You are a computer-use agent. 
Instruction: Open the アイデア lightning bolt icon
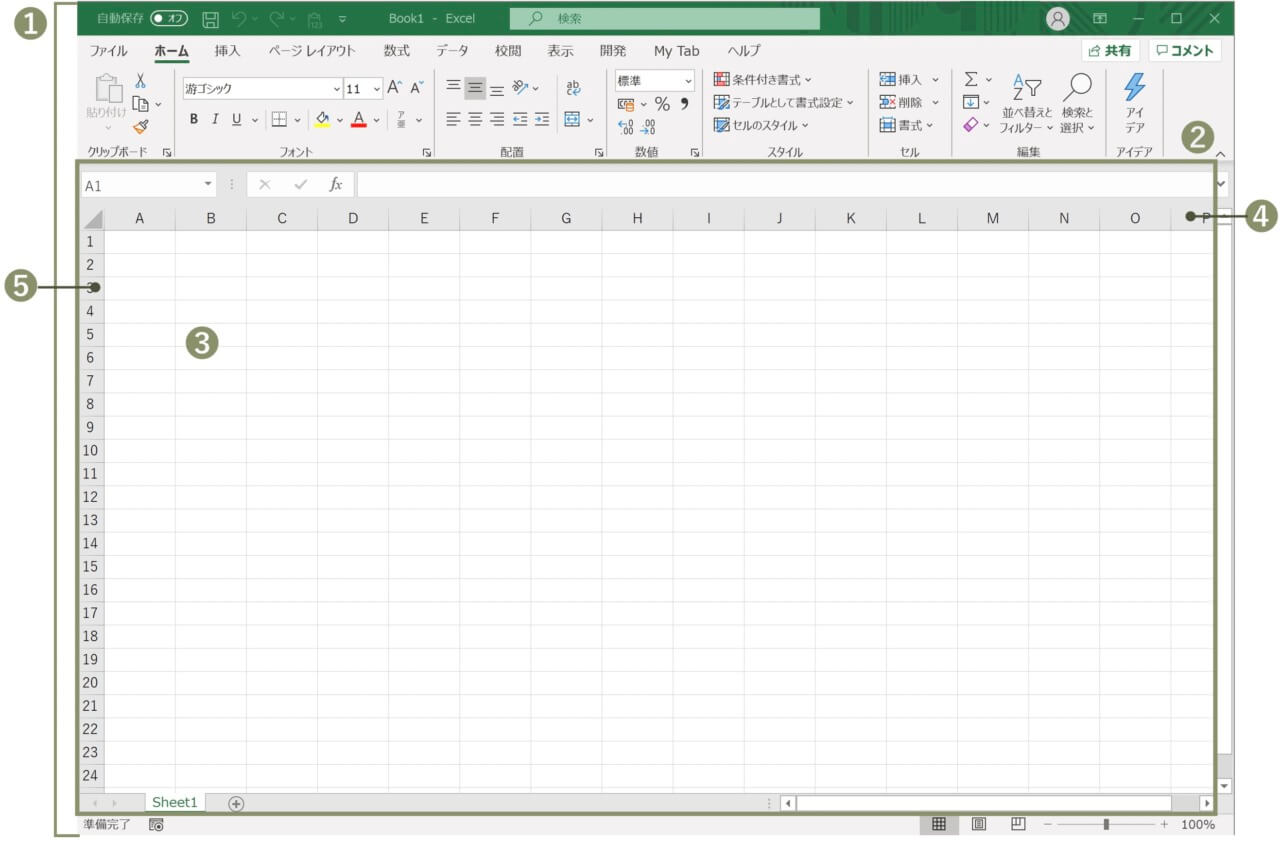(x=1134, y=87)
